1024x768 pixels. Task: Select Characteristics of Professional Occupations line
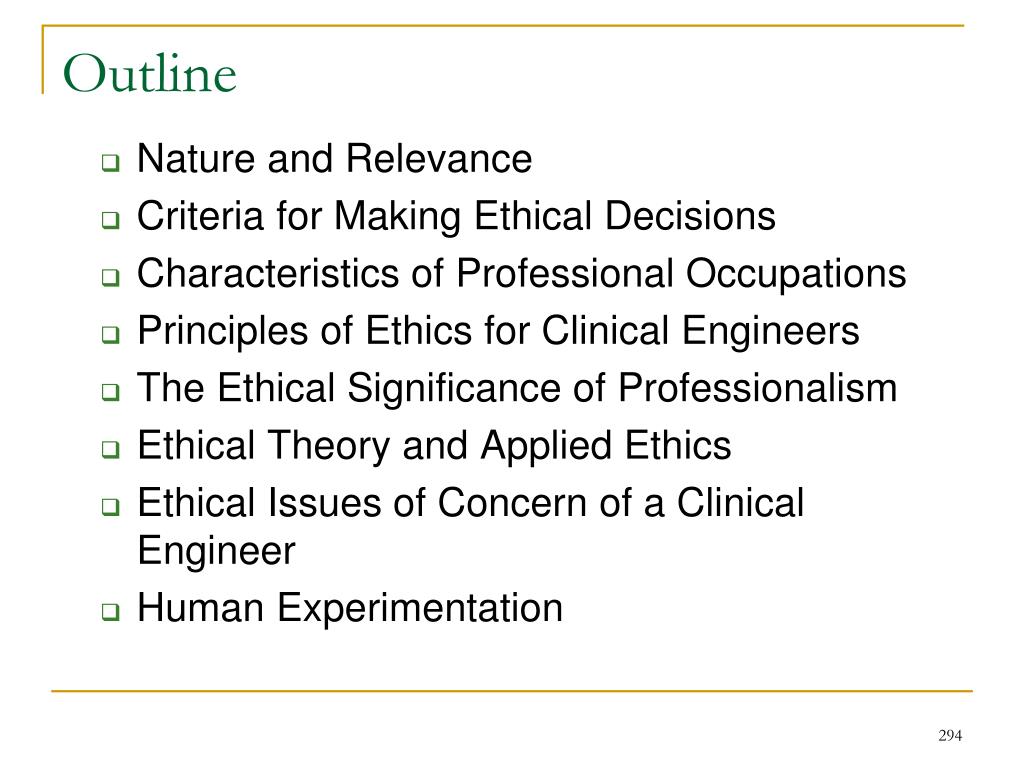[522, 274]
